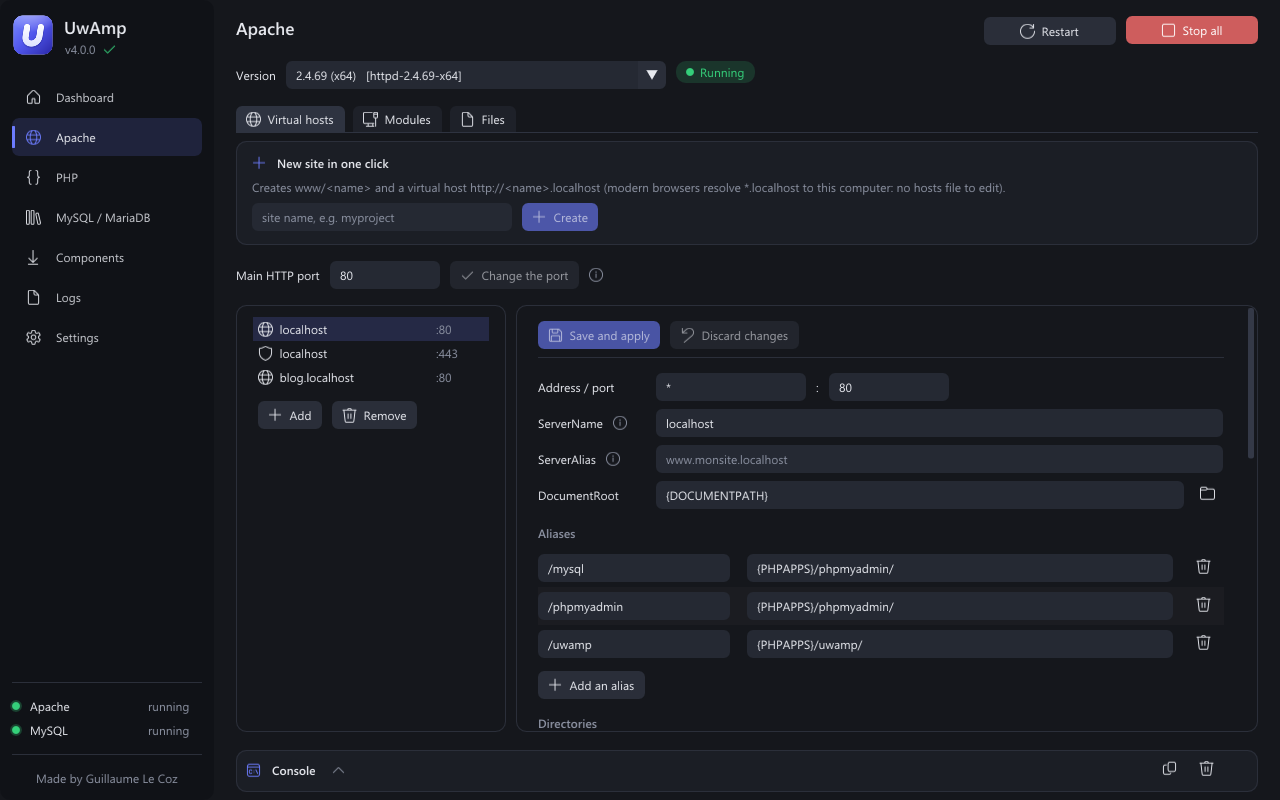Open Settings from the sidebar
This screenshot has height=800, width=1280.
[x=107, y=338]
